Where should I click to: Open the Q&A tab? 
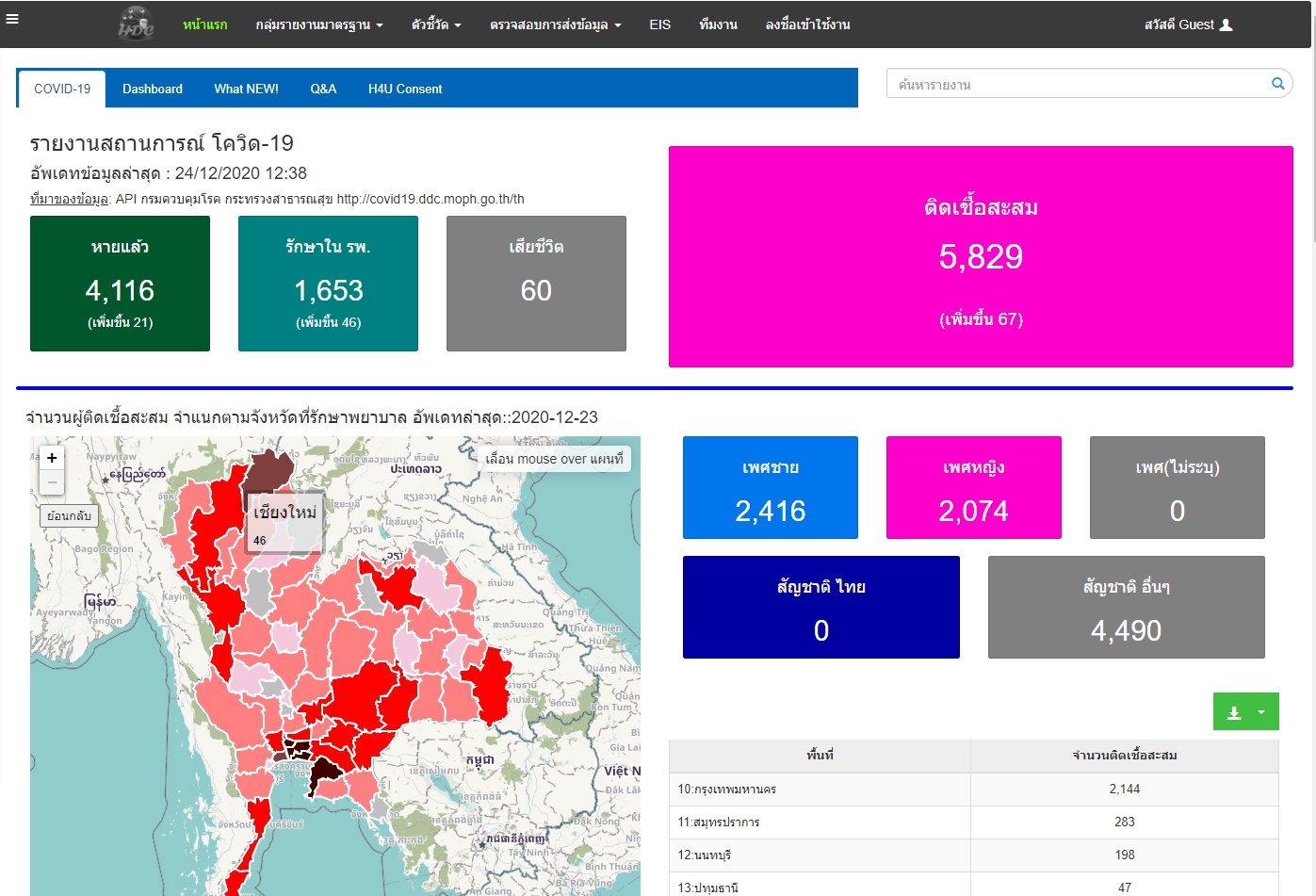(323, 89)
